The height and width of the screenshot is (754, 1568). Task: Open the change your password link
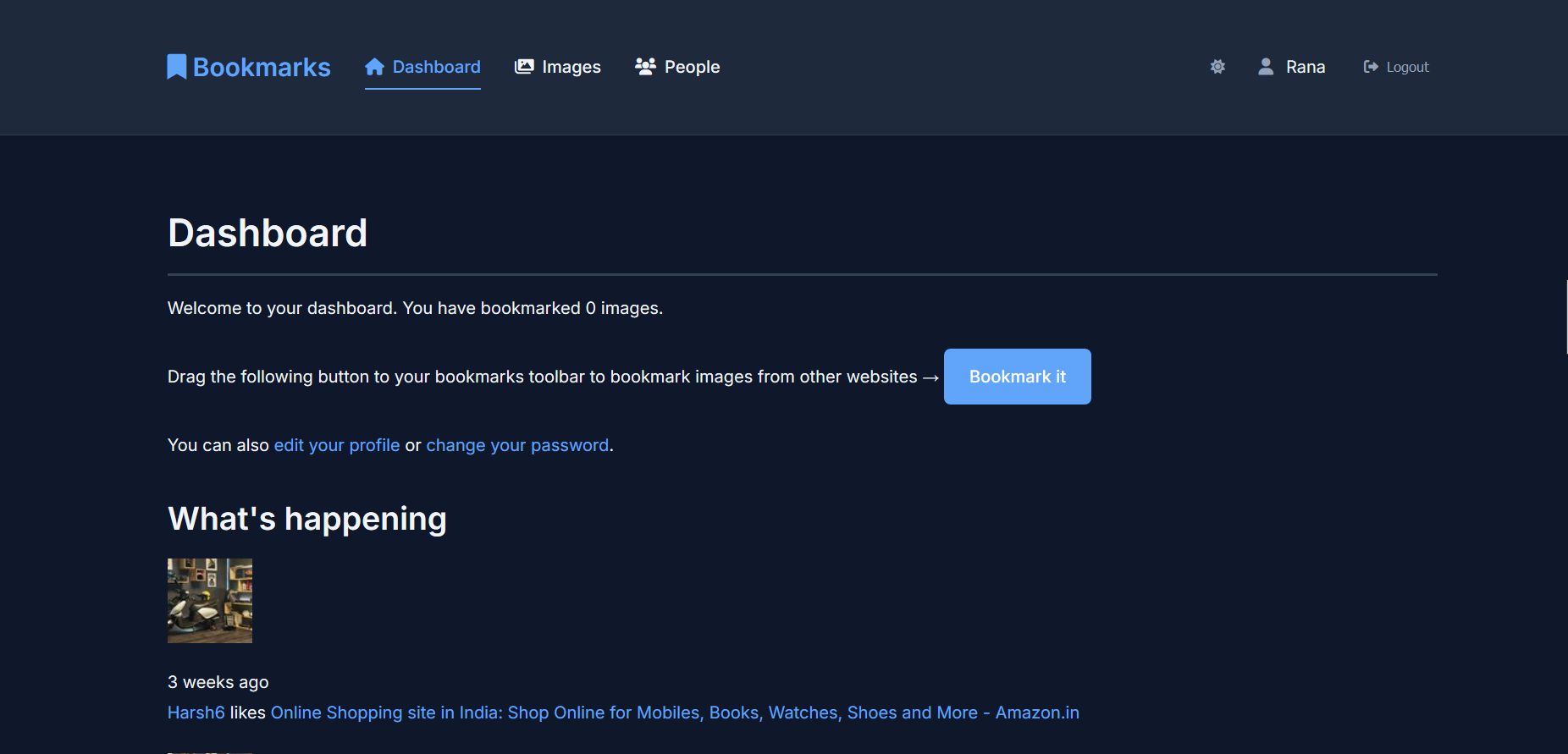click(x=517, y=445)
